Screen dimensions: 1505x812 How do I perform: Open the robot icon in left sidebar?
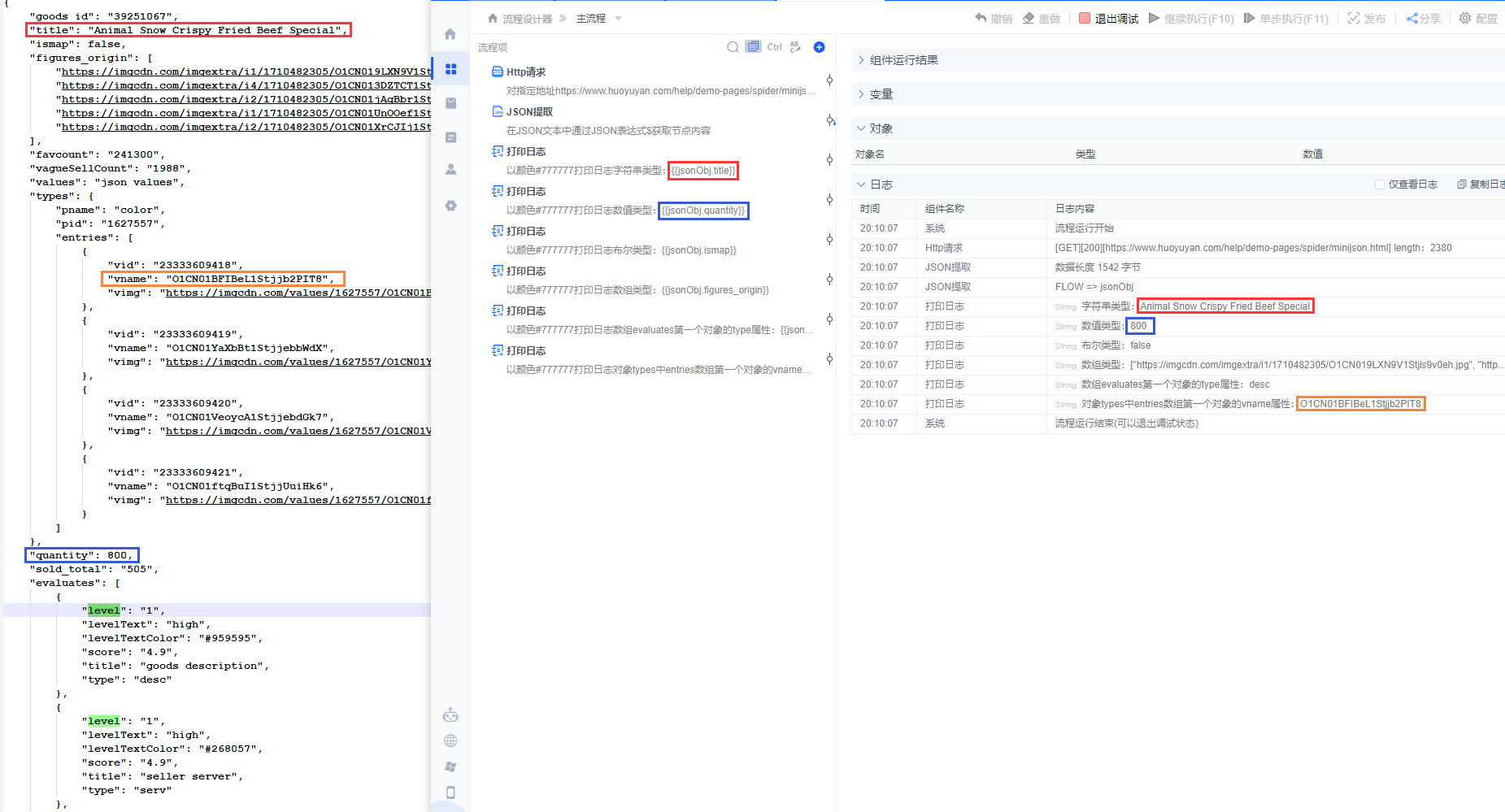tap(450, 715)
